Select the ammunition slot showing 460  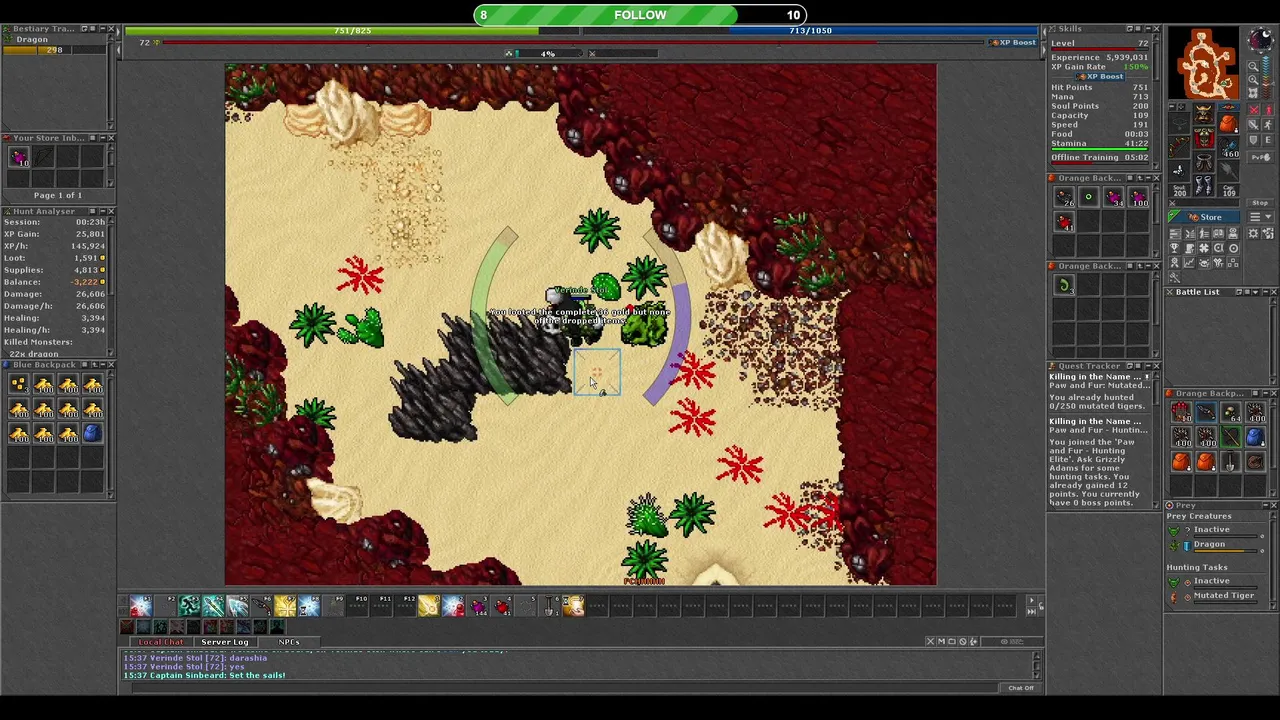pyautogui.click(x=1228, y=147)
